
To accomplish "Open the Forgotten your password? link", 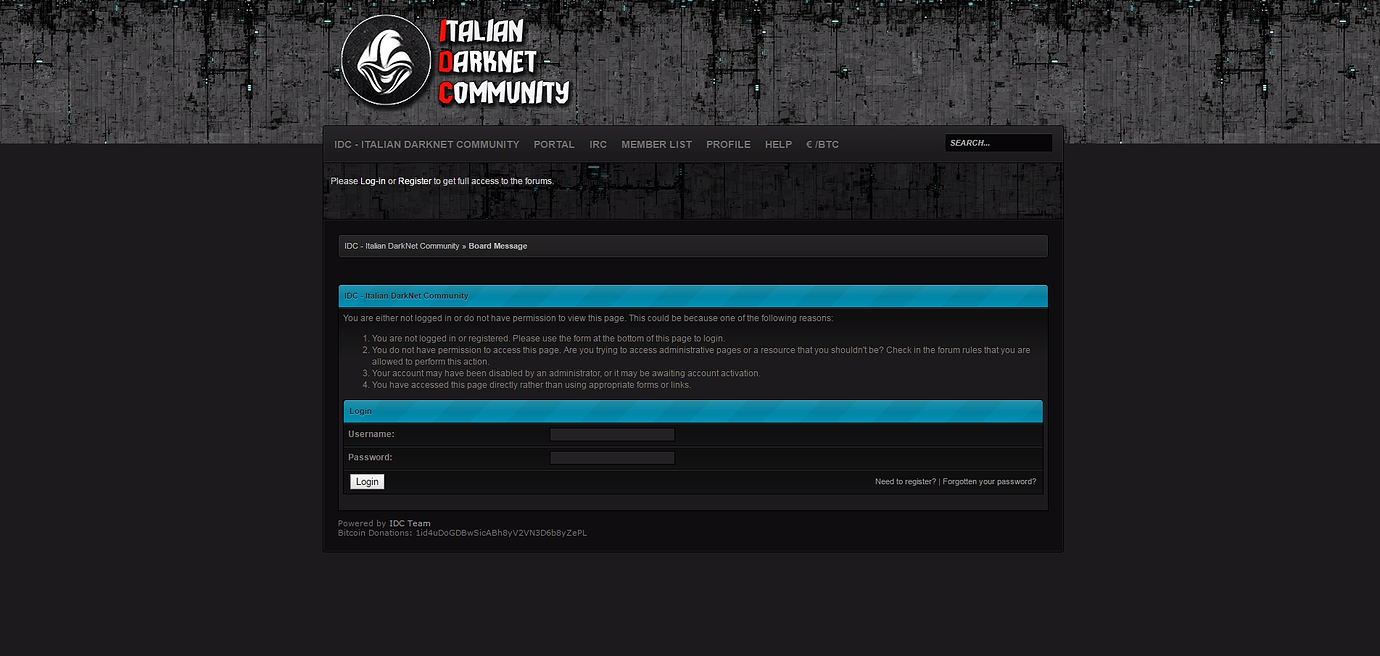I will (x=989, y=482).
